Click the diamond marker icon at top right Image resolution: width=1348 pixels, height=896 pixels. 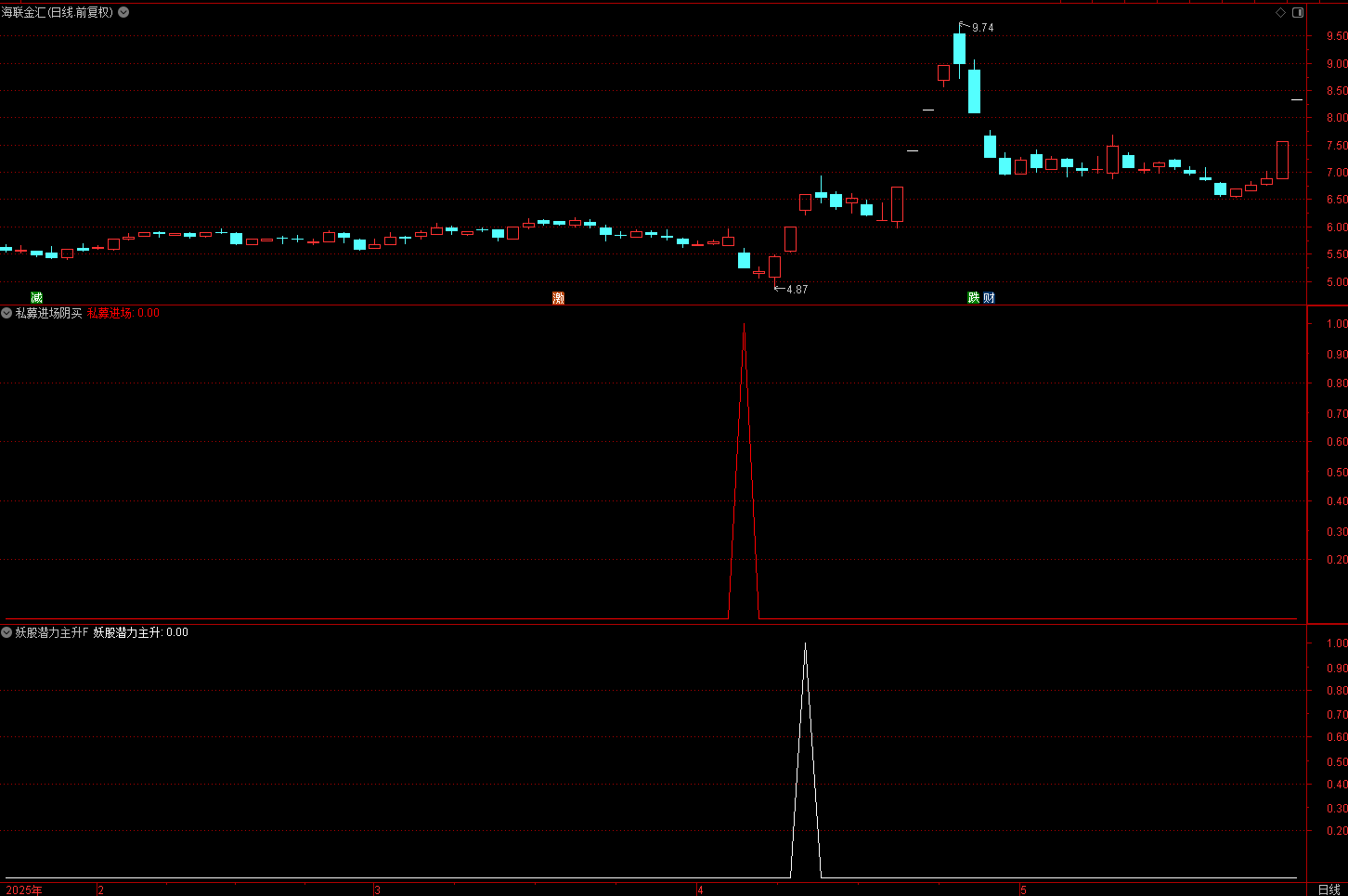tap(1281, 12)
